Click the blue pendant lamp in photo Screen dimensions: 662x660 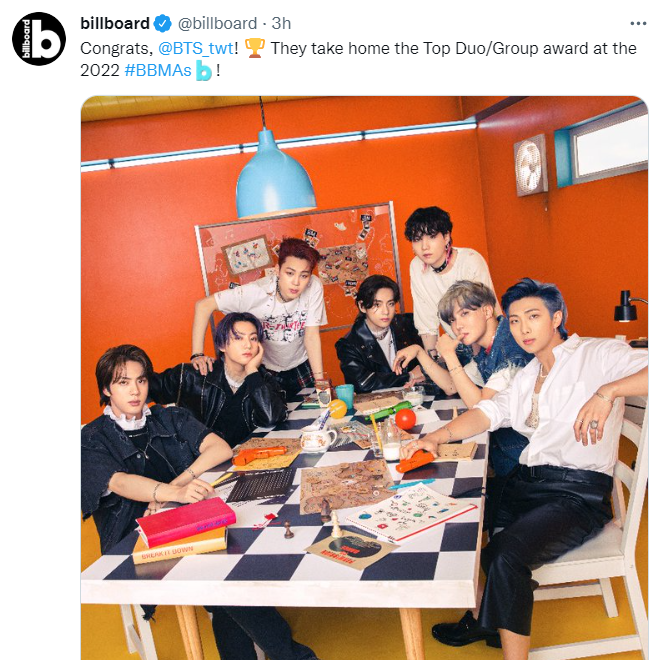pos(275,175)
